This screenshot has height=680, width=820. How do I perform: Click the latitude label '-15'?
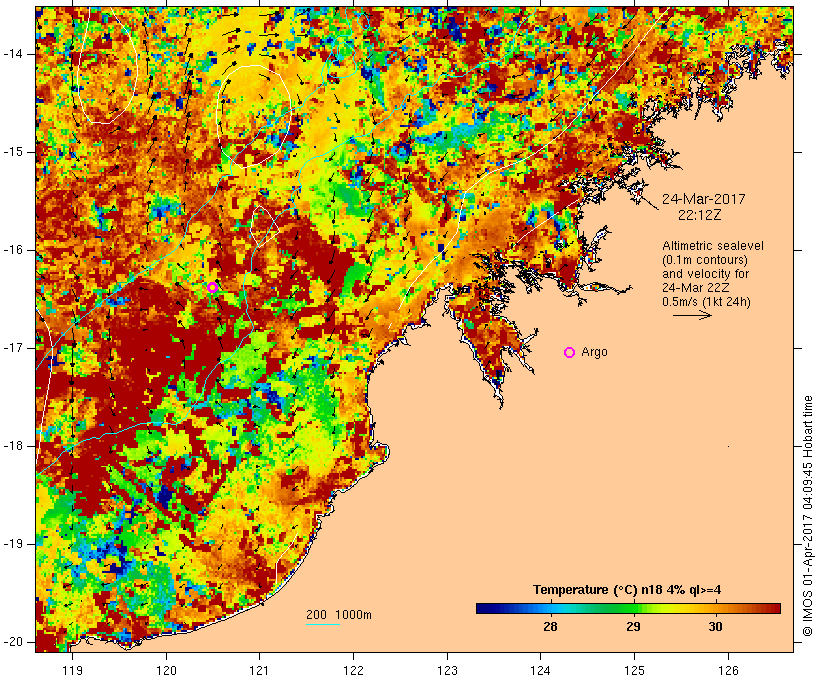click(x=12, y=152)
